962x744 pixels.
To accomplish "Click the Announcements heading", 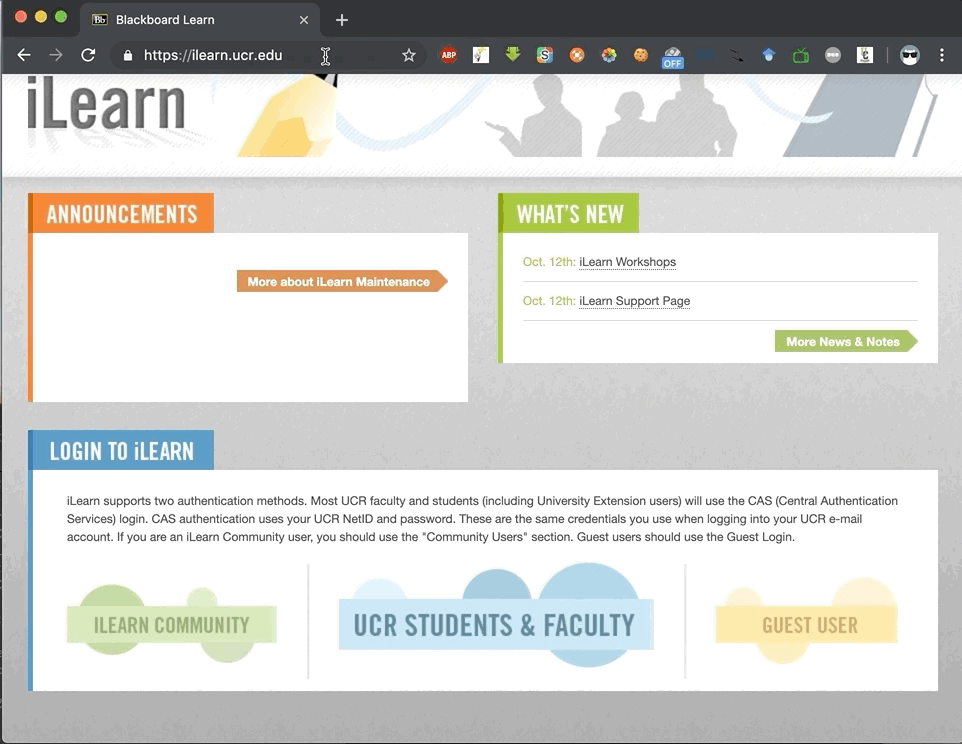I will click(x=121, y=213).
